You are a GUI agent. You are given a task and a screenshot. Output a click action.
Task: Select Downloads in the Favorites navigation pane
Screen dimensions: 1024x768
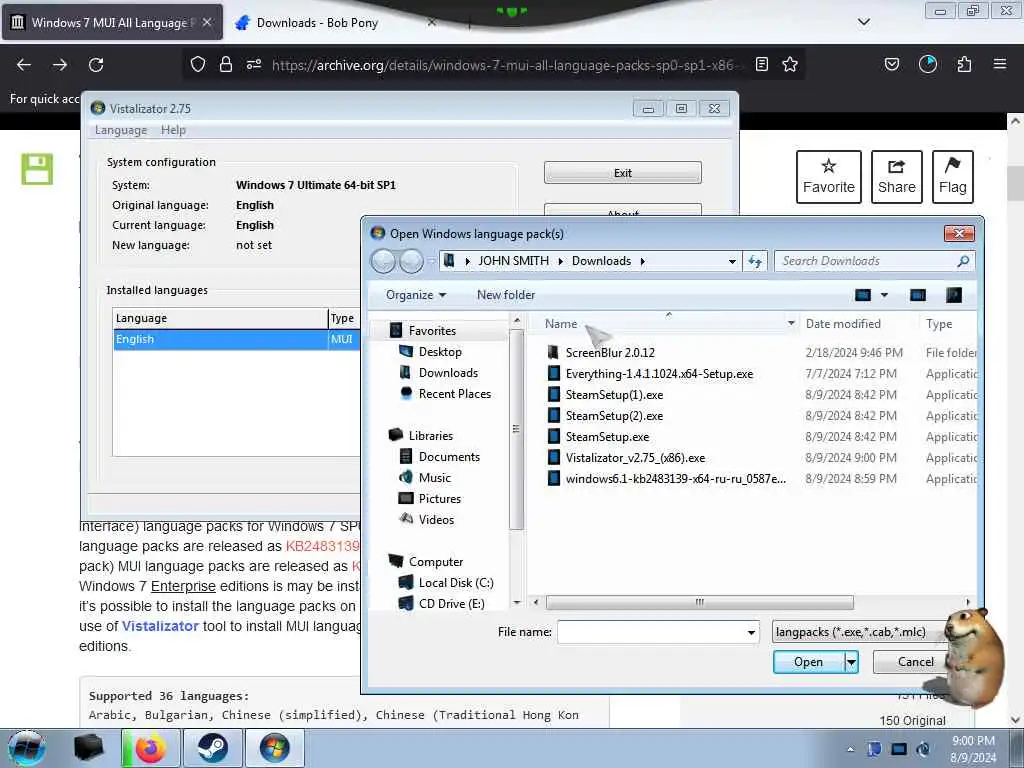coord(439,372)
